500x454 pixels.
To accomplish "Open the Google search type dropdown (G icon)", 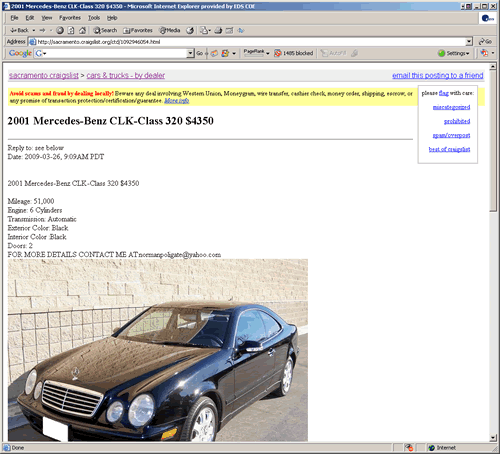I will [x=41, y=53].
